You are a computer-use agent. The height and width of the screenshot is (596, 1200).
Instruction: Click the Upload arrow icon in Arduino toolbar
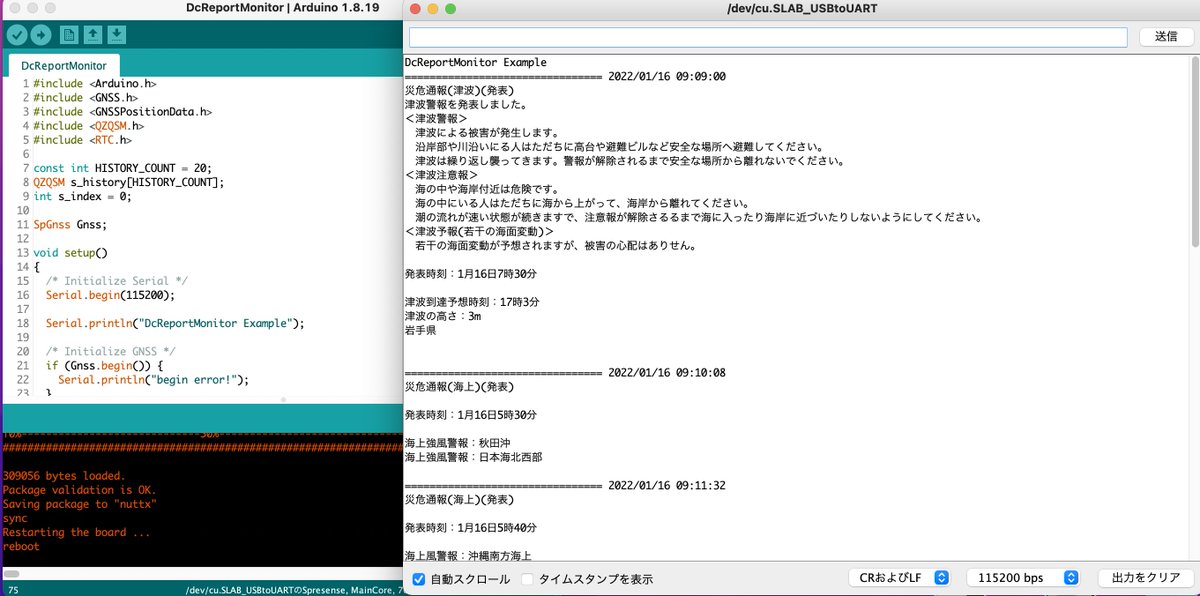[41, 35]
